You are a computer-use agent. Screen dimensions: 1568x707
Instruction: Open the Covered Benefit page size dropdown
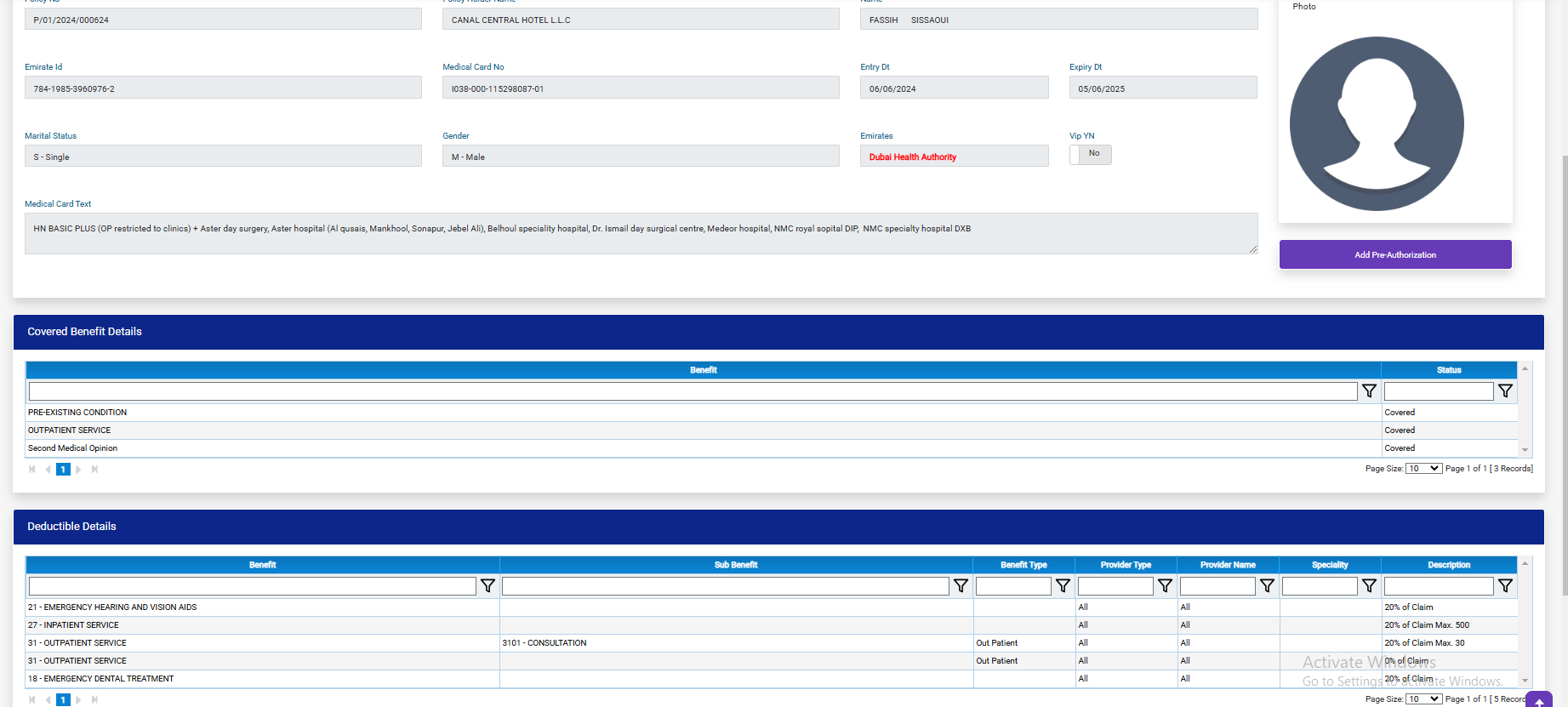tap(1423, 469)
